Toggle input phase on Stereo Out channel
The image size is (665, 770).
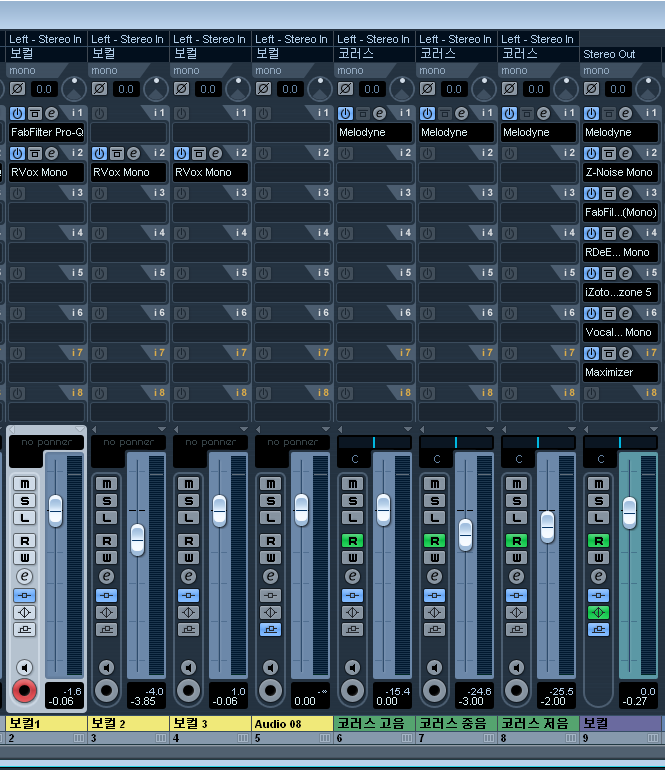pyautogui.click(x=591, y=89)
